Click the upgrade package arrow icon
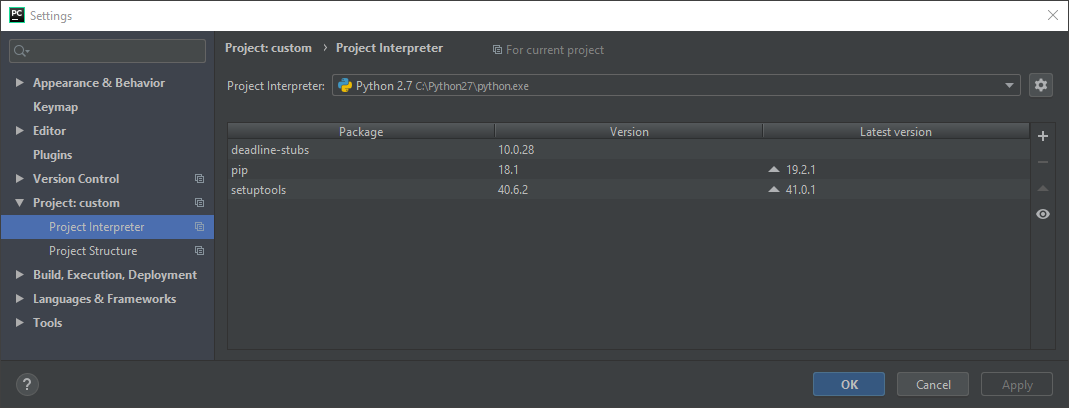Image resolution: width=1069 pixels, height=408 pixels. (x=1043, y=188)
